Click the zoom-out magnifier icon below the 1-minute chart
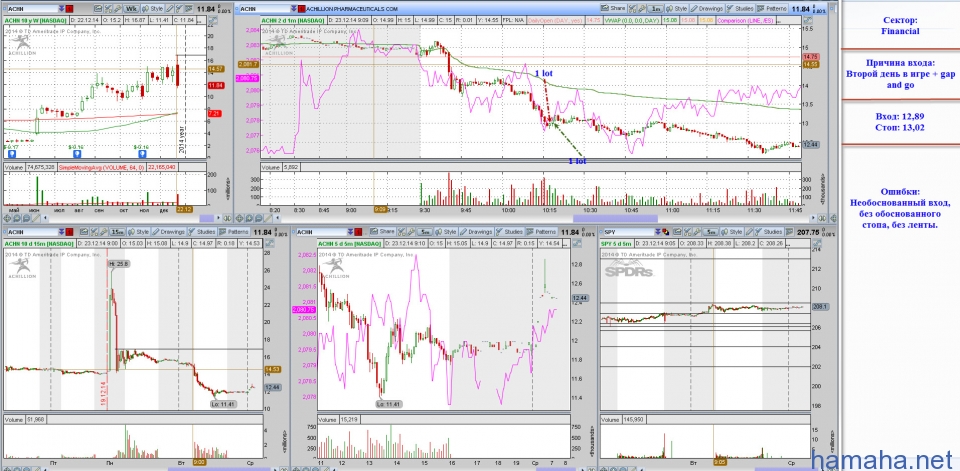 (259, 218)
